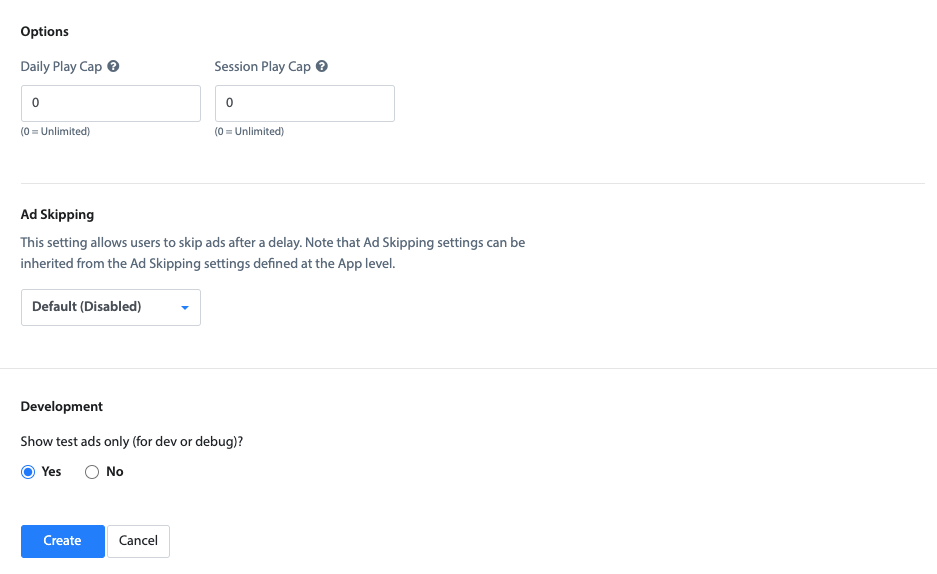This screenshot has width=937, height=574.
Task: Click the Create button
Action: 63,541
